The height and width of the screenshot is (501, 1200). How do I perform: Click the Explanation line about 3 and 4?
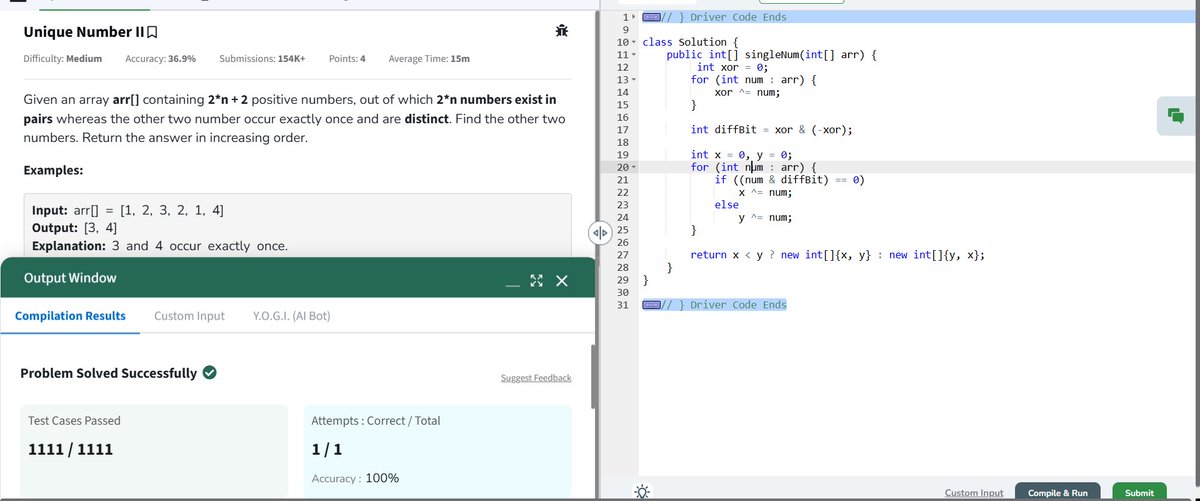(160, 245)
